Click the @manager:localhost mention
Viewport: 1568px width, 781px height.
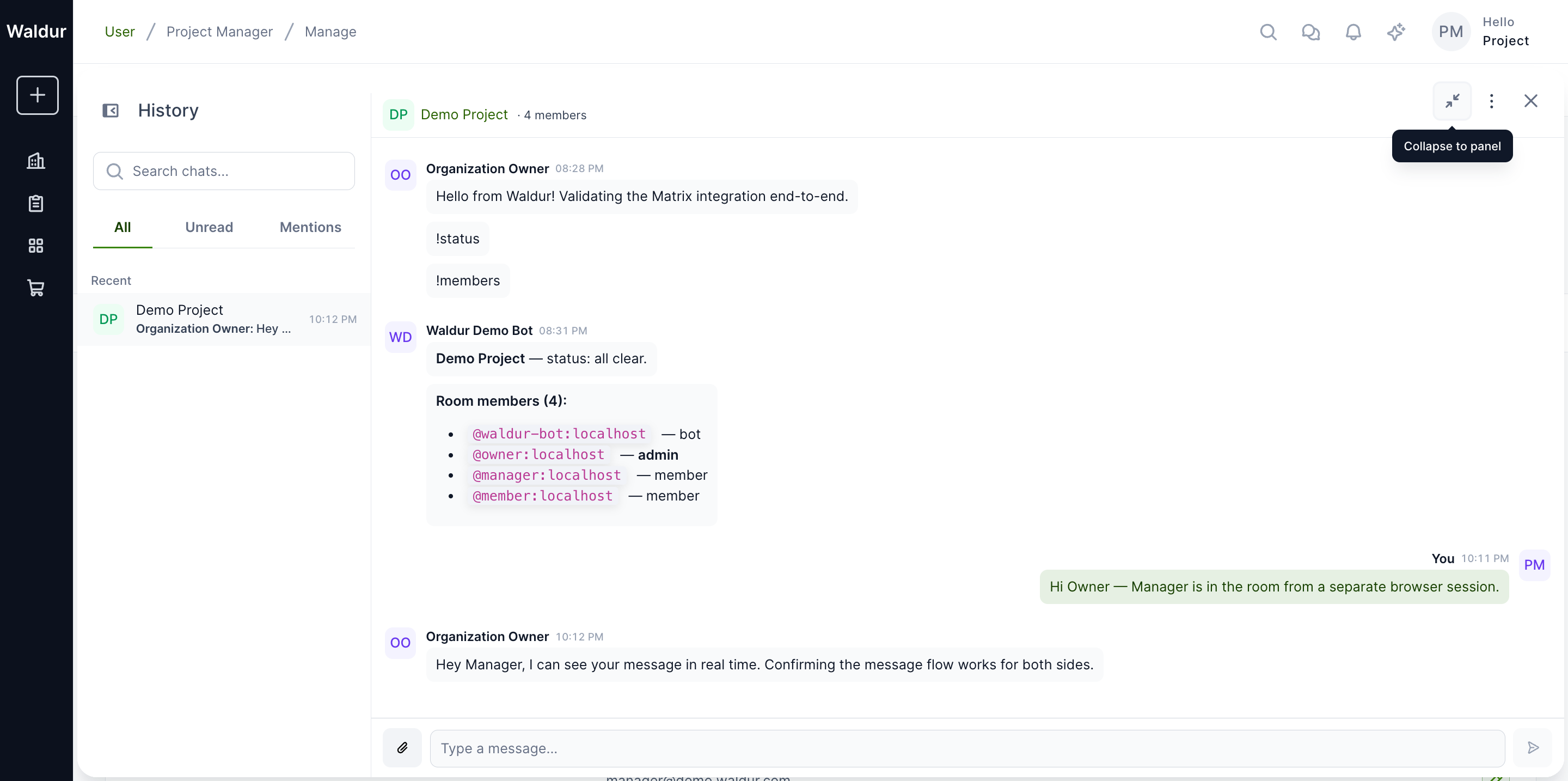click(x=547, y=475)
